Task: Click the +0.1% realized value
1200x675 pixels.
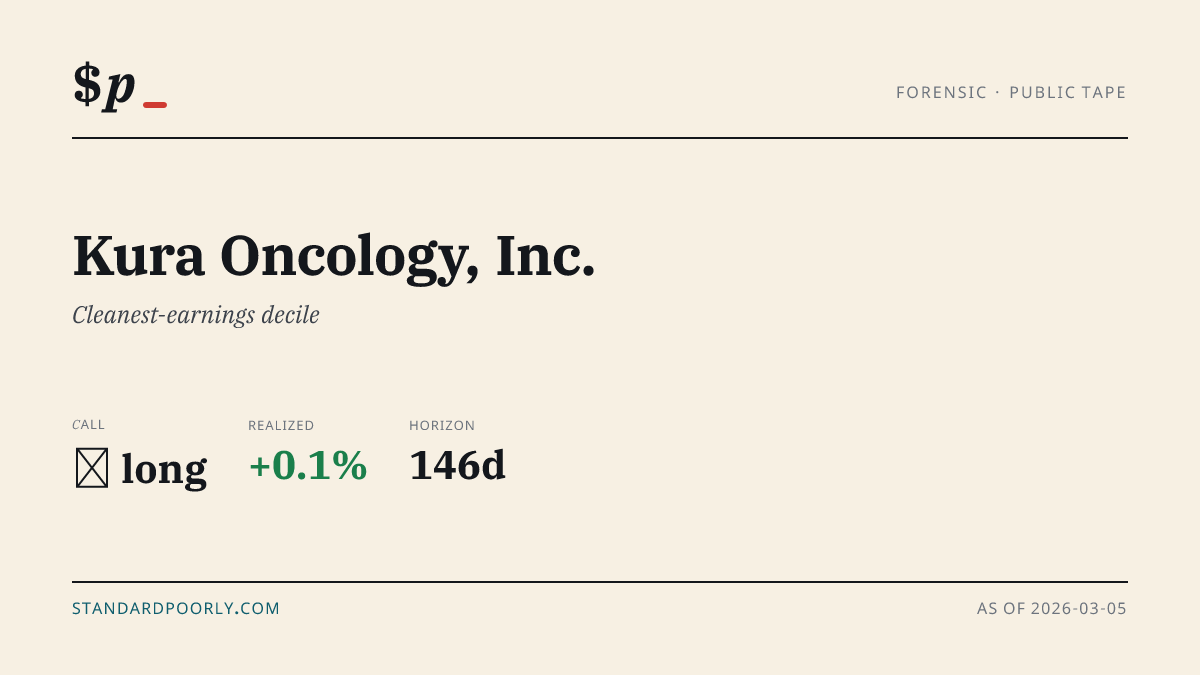Action: pyautogui.click(x=308, y=466)
